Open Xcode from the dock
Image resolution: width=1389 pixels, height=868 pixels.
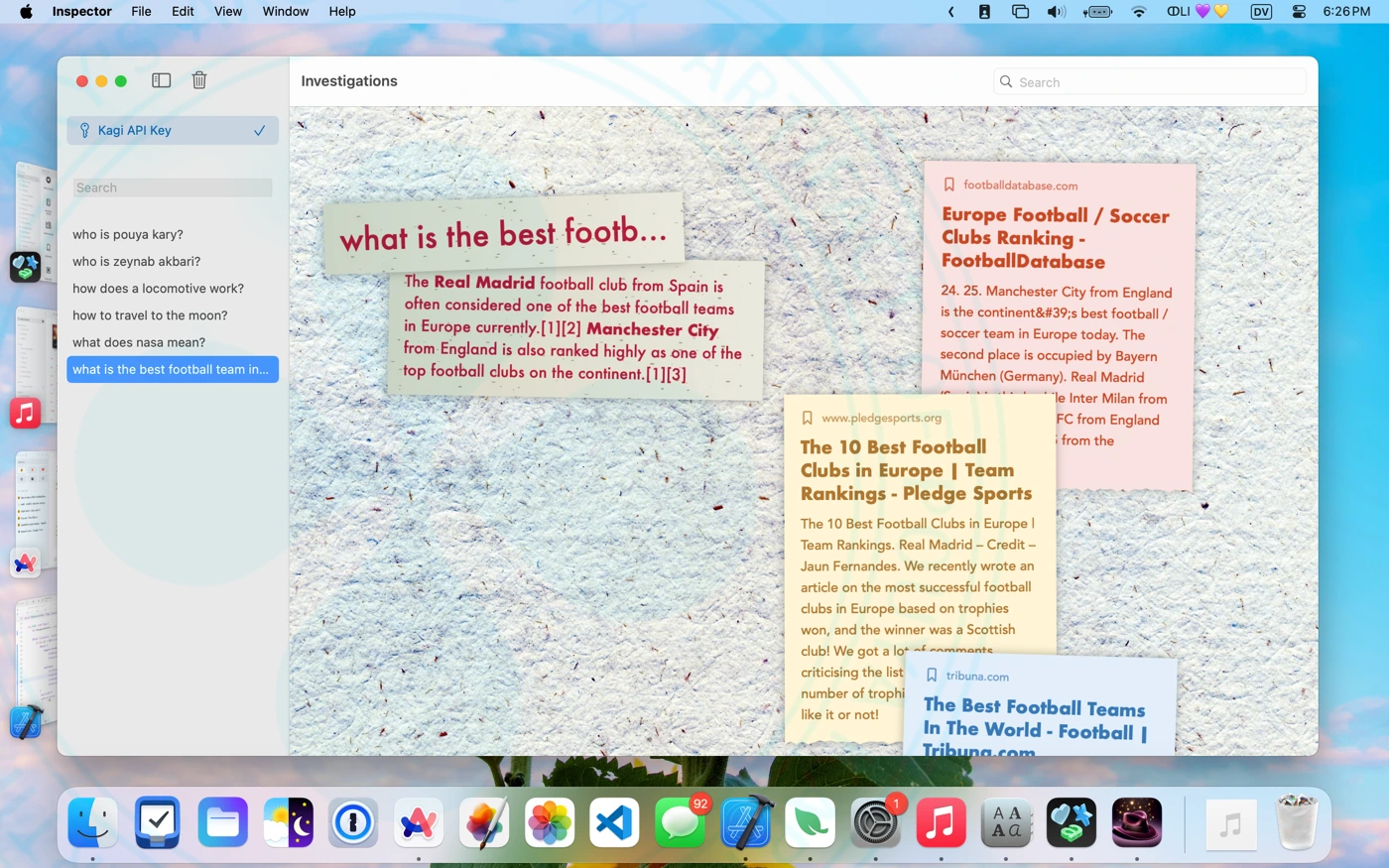point(746,822)
